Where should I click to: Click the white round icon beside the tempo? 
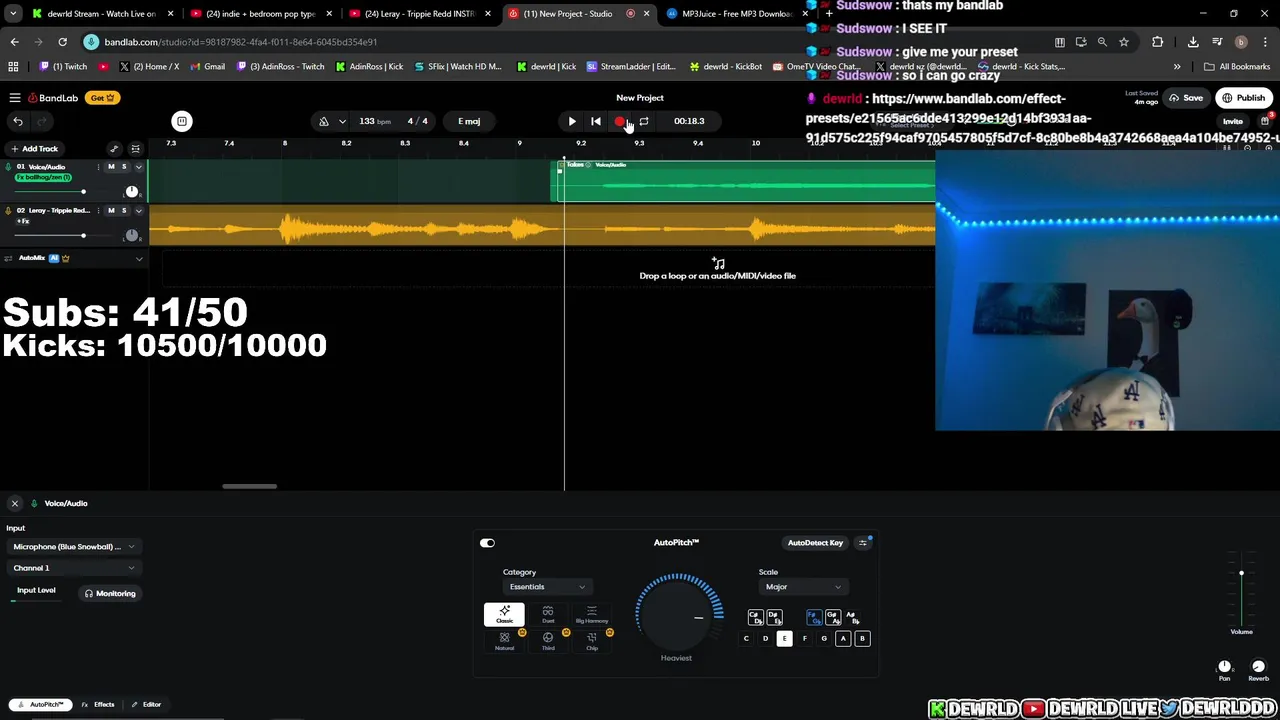[182, 121]
